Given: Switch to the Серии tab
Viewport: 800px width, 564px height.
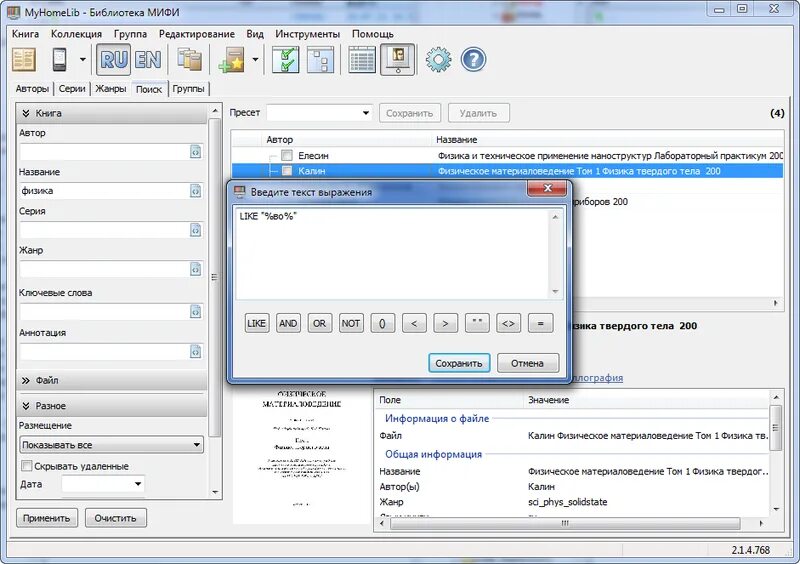Looking at the screenshot, I should click(x=72, y=88).
